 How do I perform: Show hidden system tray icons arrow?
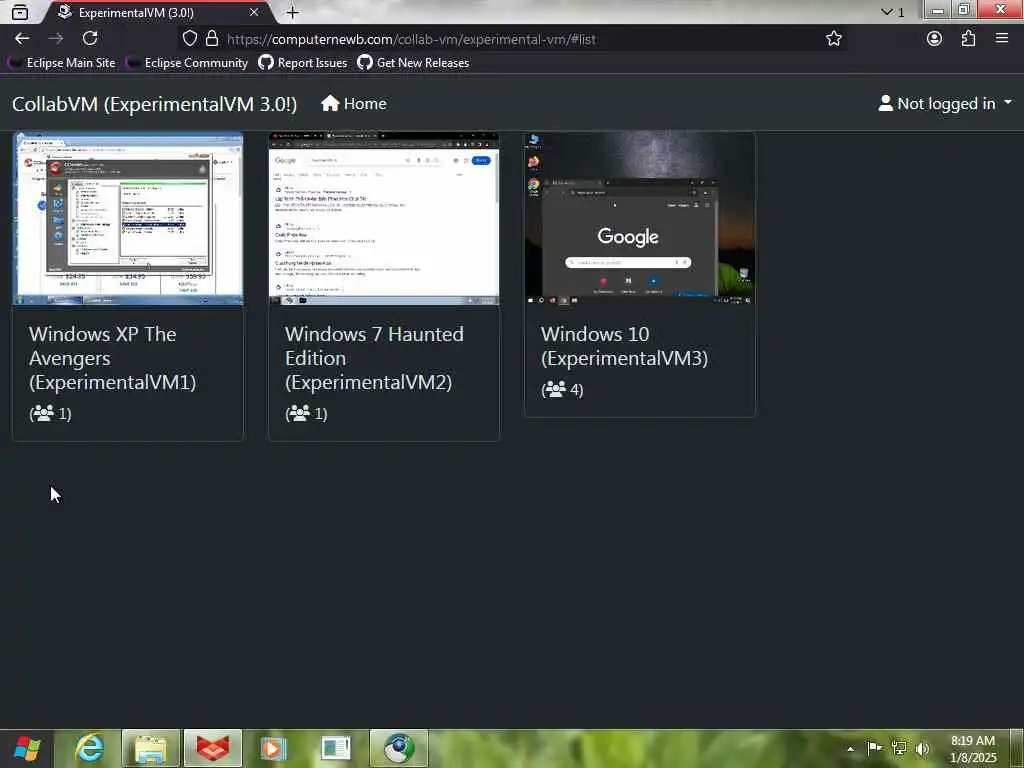tap(850, 748)
